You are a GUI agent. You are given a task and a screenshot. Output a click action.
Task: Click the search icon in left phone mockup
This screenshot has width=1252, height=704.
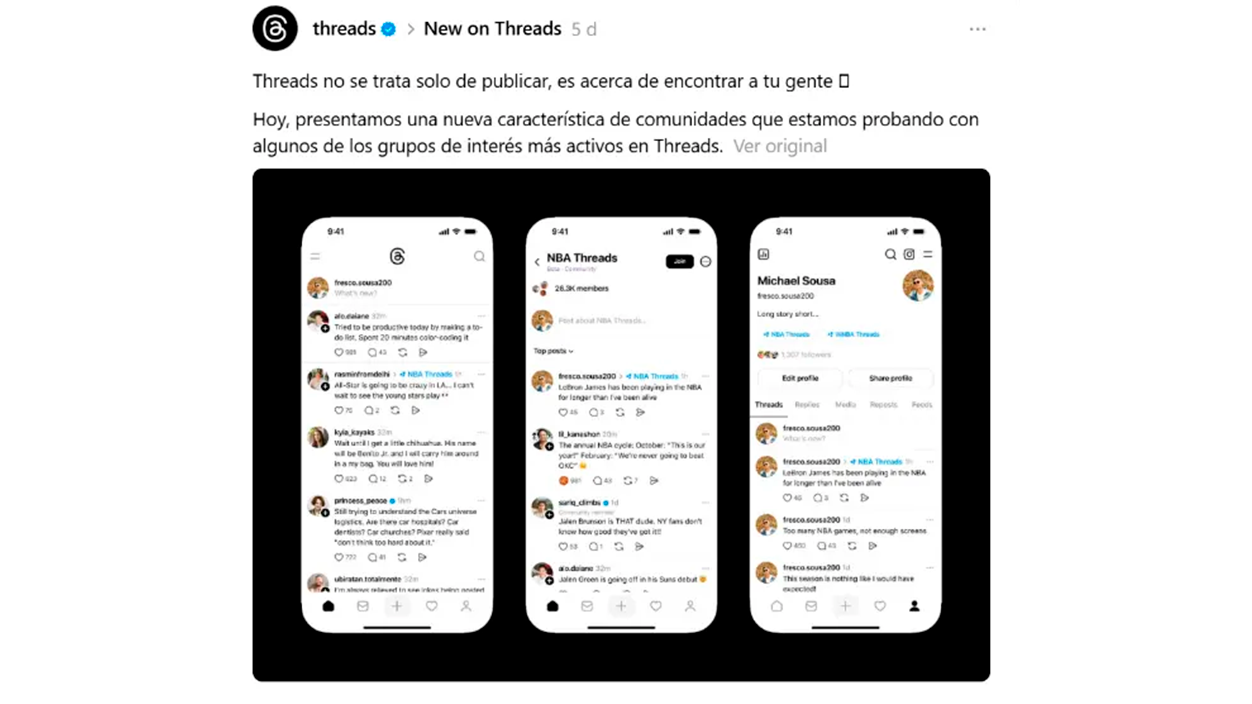point(479,256)
